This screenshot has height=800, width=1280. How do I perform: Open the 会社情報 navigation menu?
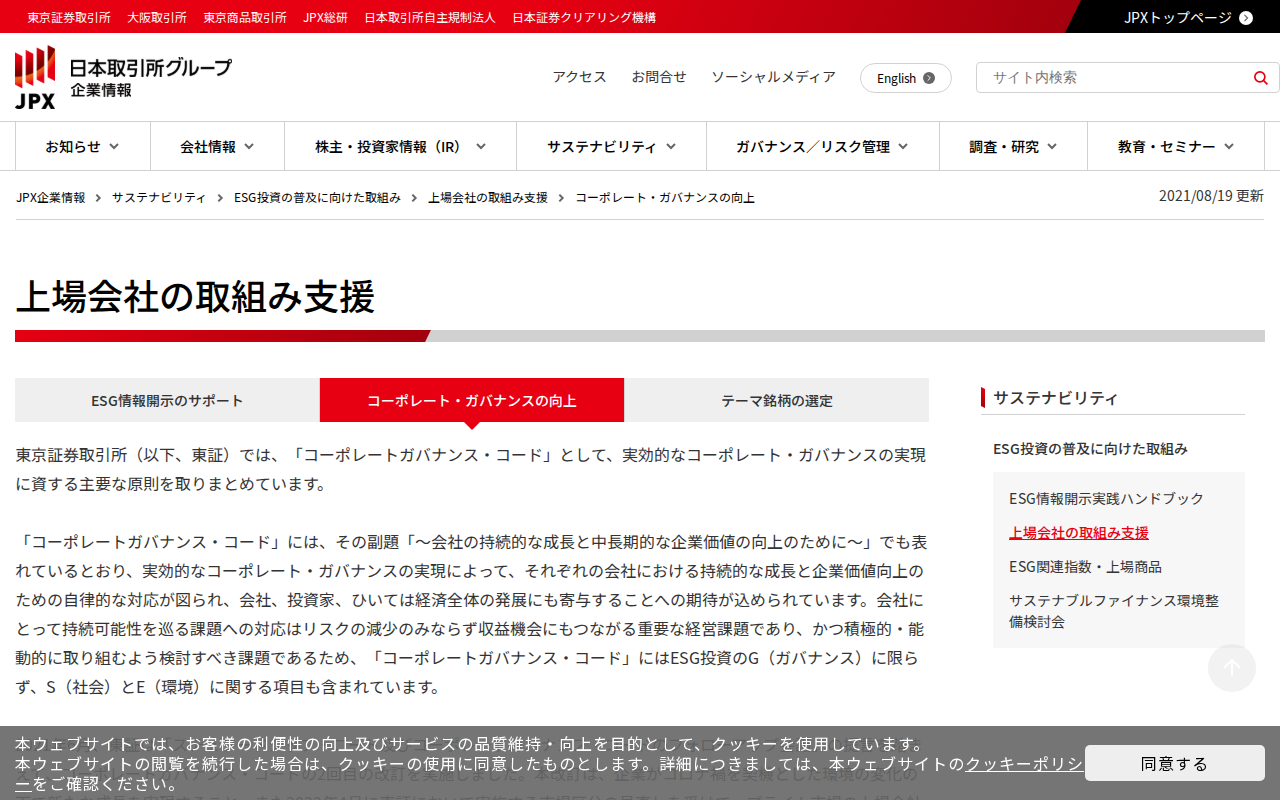click(x=218, y=147)
